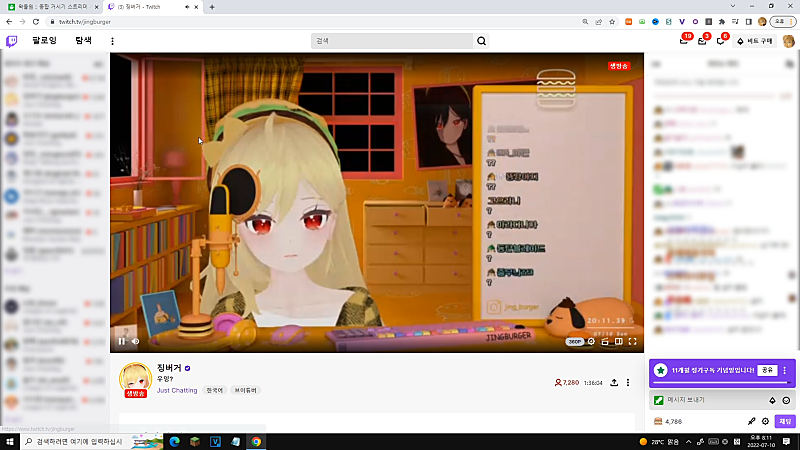Open the 팔로잉 tab

(46, 41)
